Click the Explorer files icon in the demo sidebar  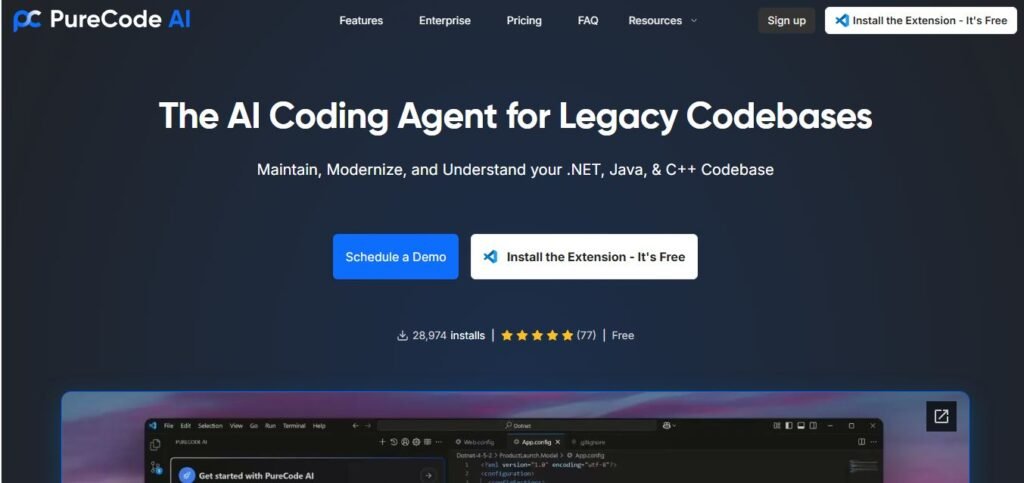[155, 444]
